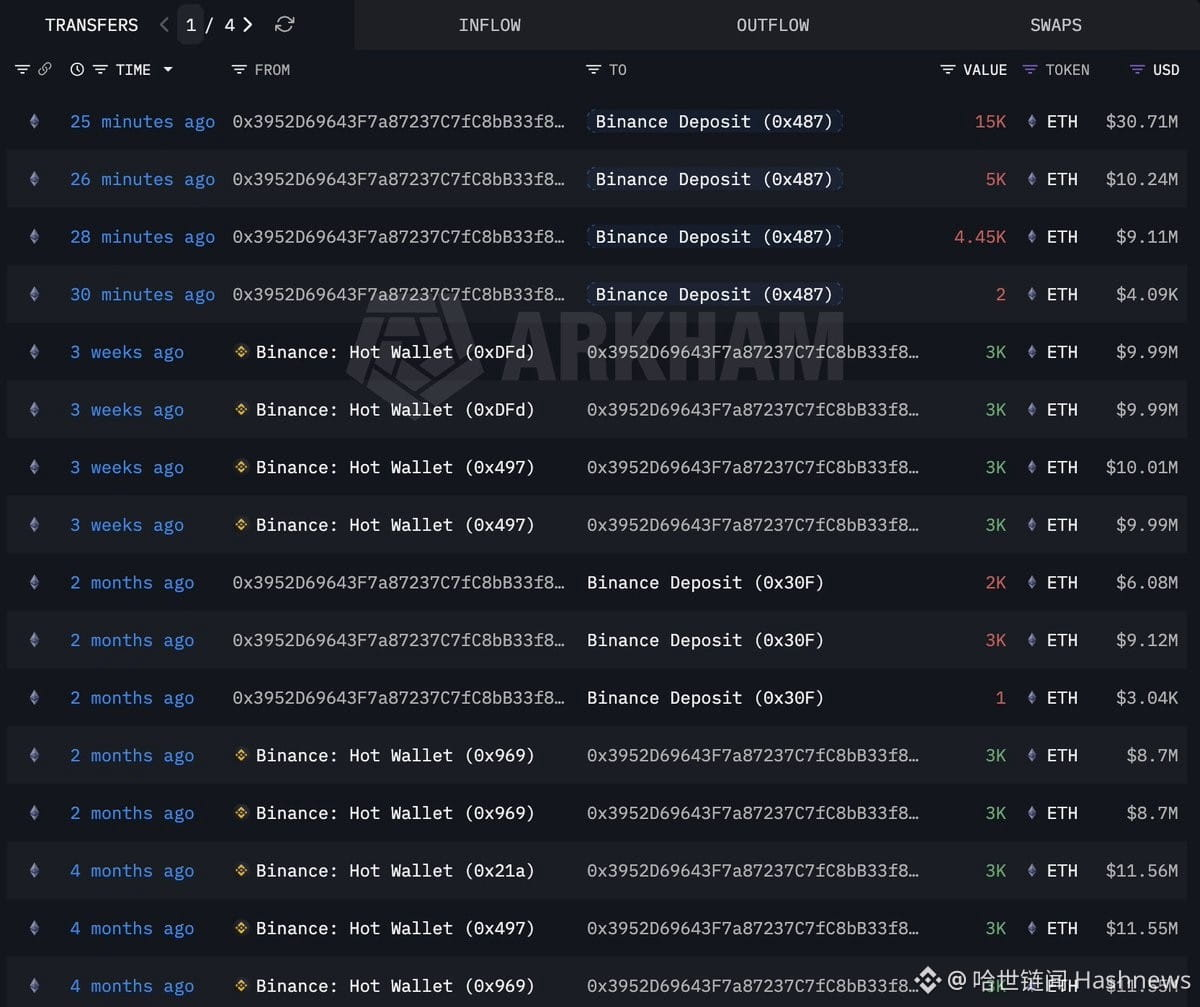The width and height of the screenshot is (1200, 1007).
Task: Open Binance Deposit (0x30F) in $3.04K row
Action: 705,698
